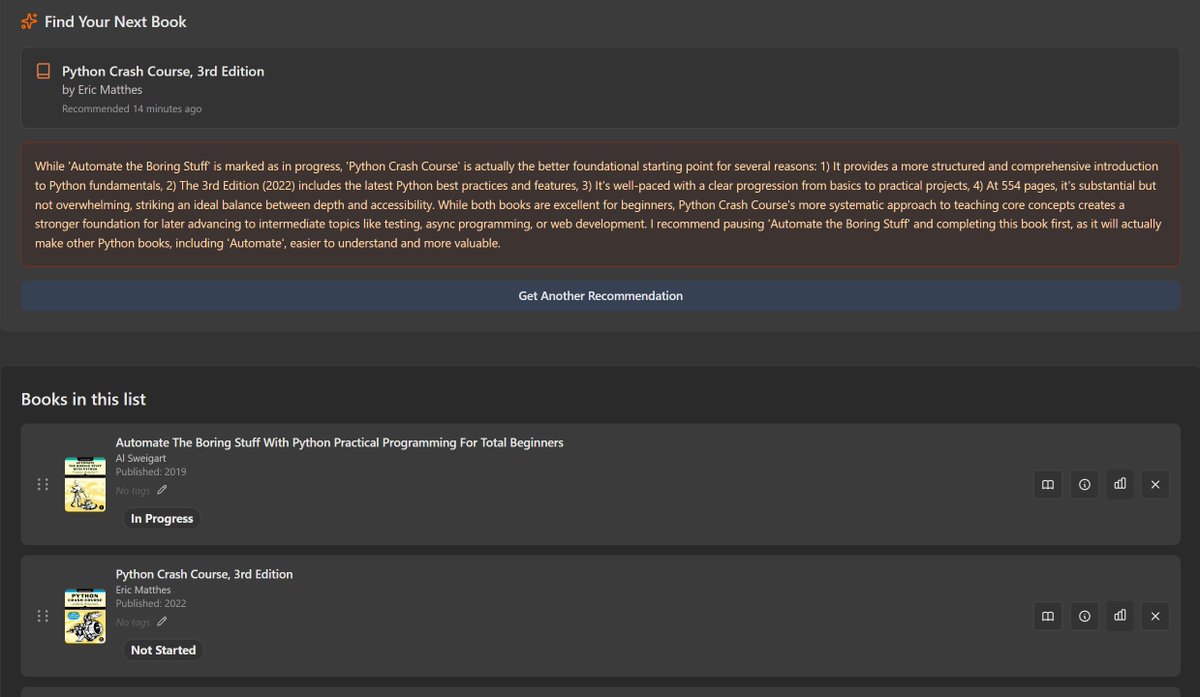Show info for Python Crash Course, 3rd Edition row
The width and height of the screenshot is (1200, 697).
[1084, 616]
